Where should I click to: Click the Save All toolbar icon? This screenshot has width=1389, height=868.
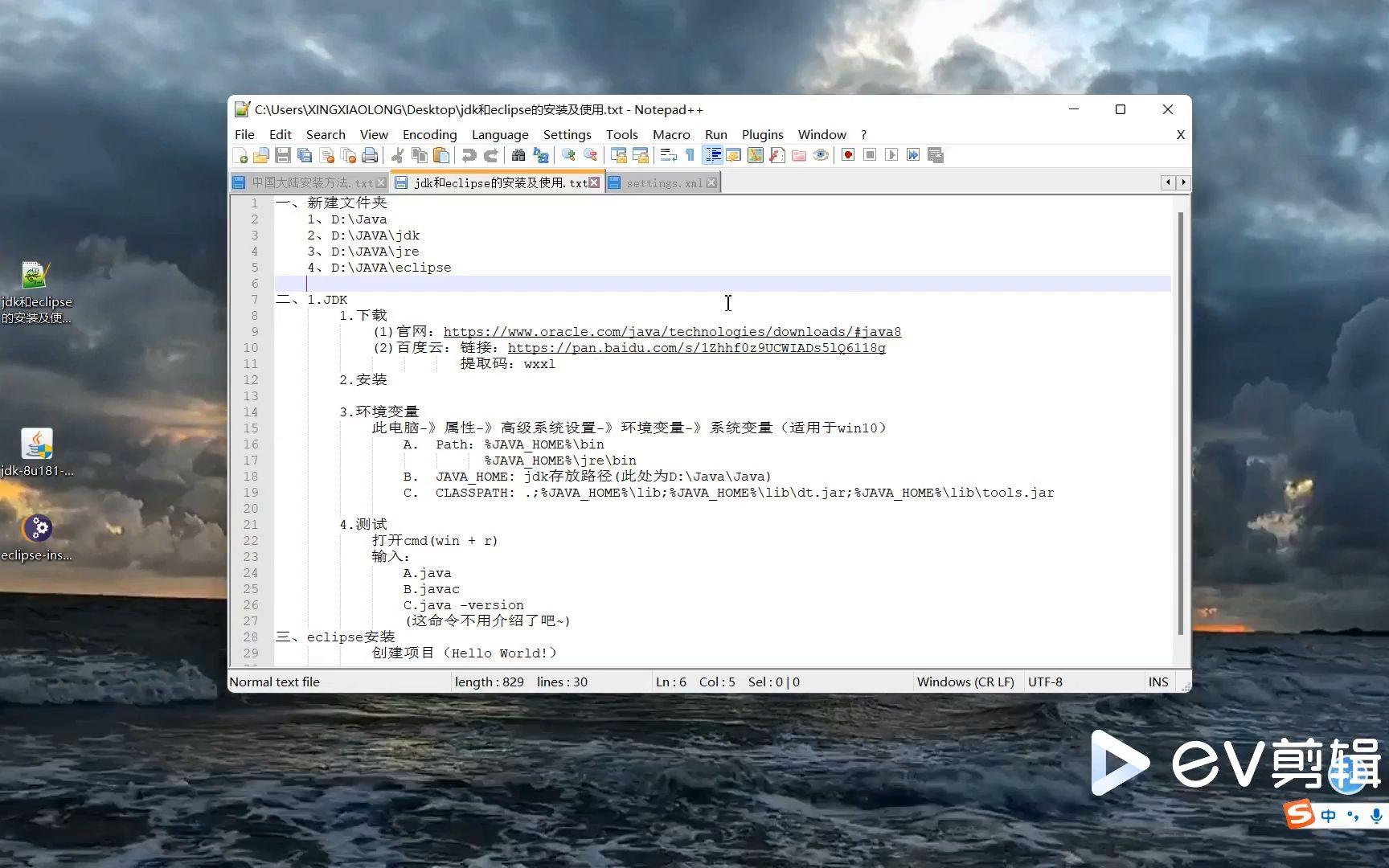point(305,155)
